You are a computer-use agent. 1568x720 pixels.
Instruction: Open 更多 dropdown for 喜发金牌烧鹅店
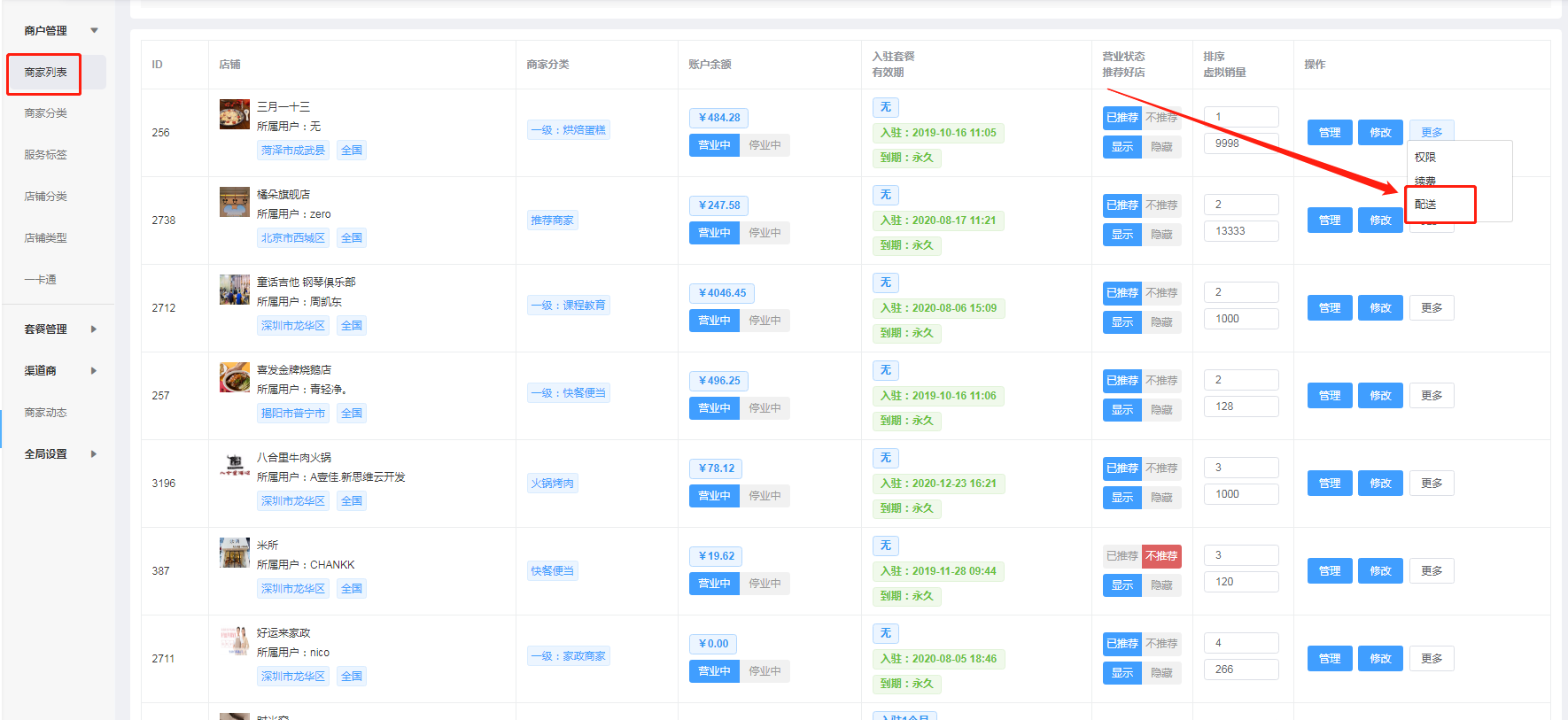(x=1432, y=396)
